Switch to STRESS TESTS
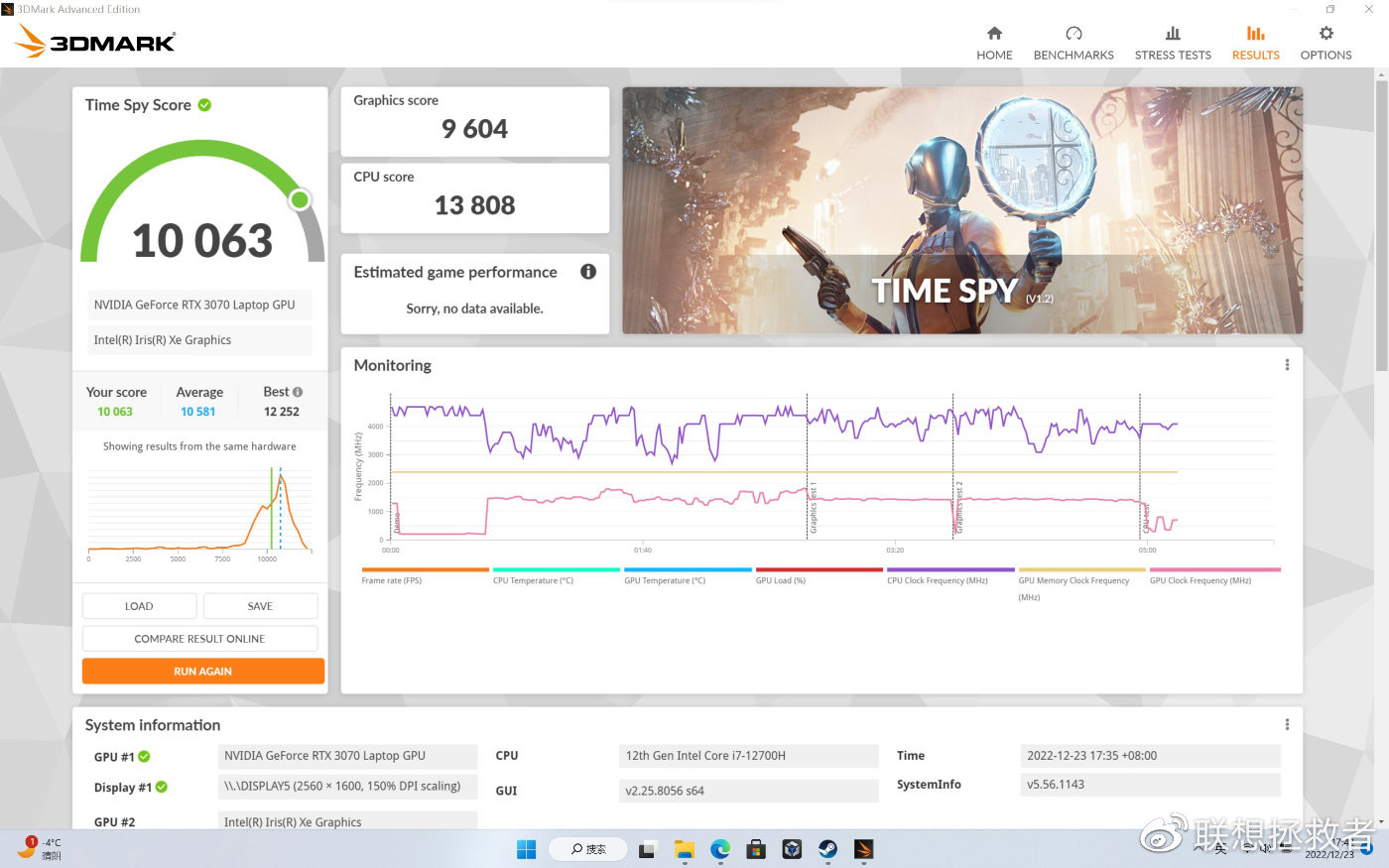This screenshot has height=868, width=1389. [x=1173, y=44]
